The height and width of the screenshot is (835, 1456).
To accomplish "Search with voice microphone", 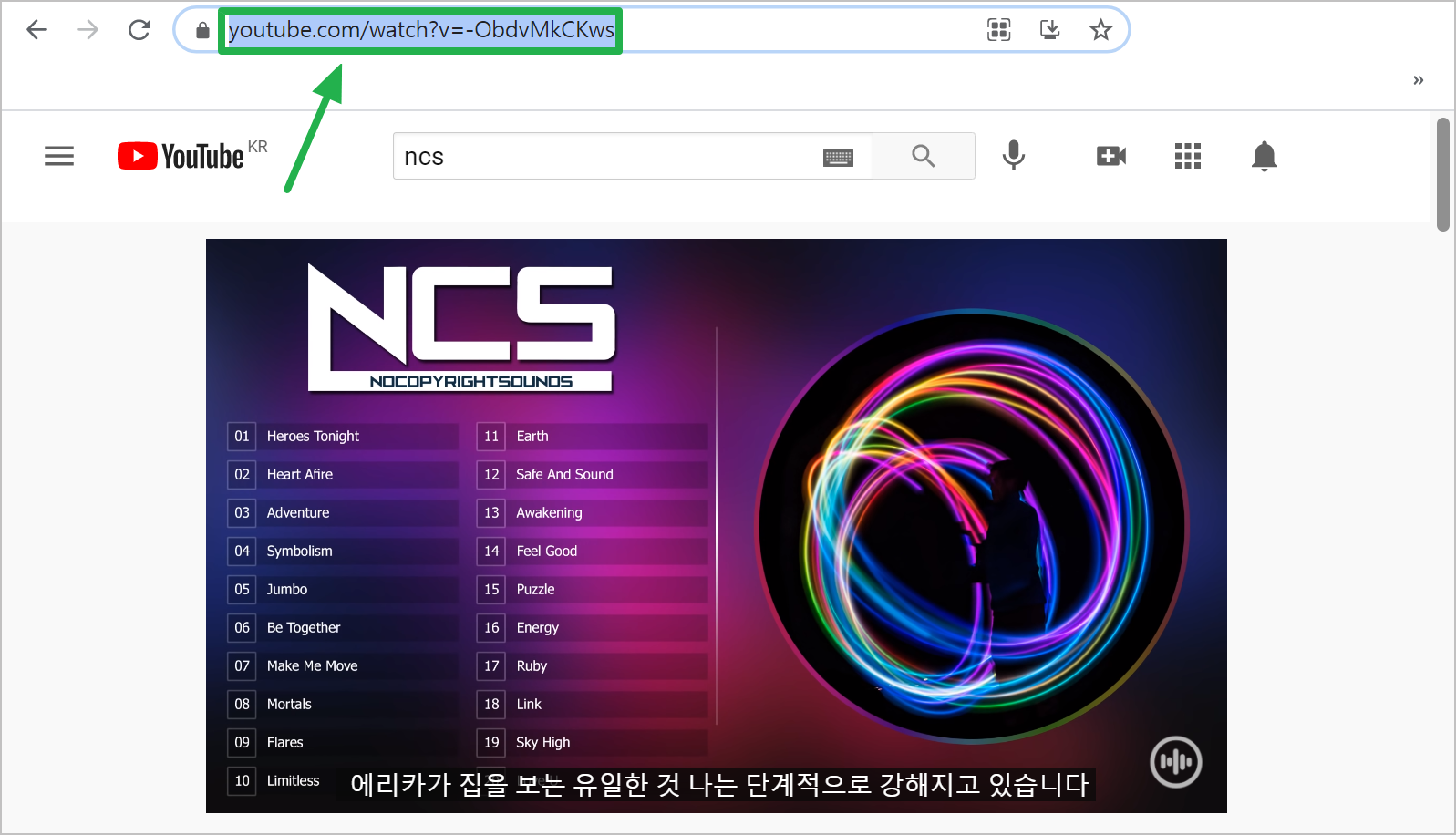I will (1014, 156).
